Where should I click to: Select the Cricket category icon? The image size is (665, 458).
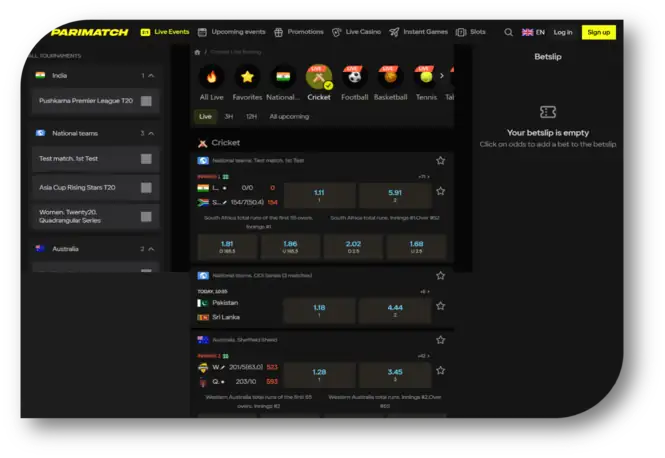[319, 77]
